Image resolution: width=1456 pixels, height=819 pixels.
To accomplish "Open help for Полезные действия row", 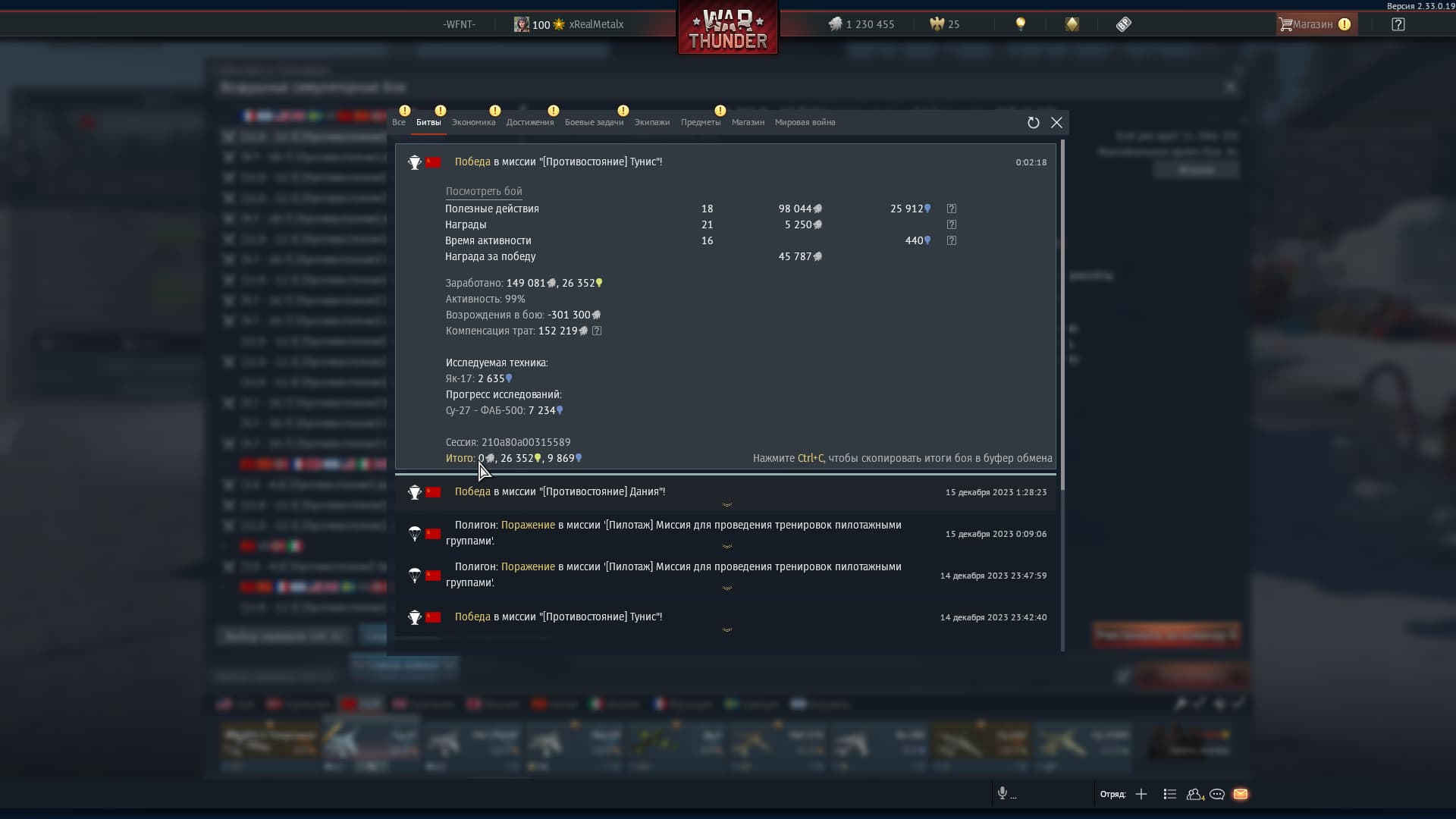I will coord(952,209).
